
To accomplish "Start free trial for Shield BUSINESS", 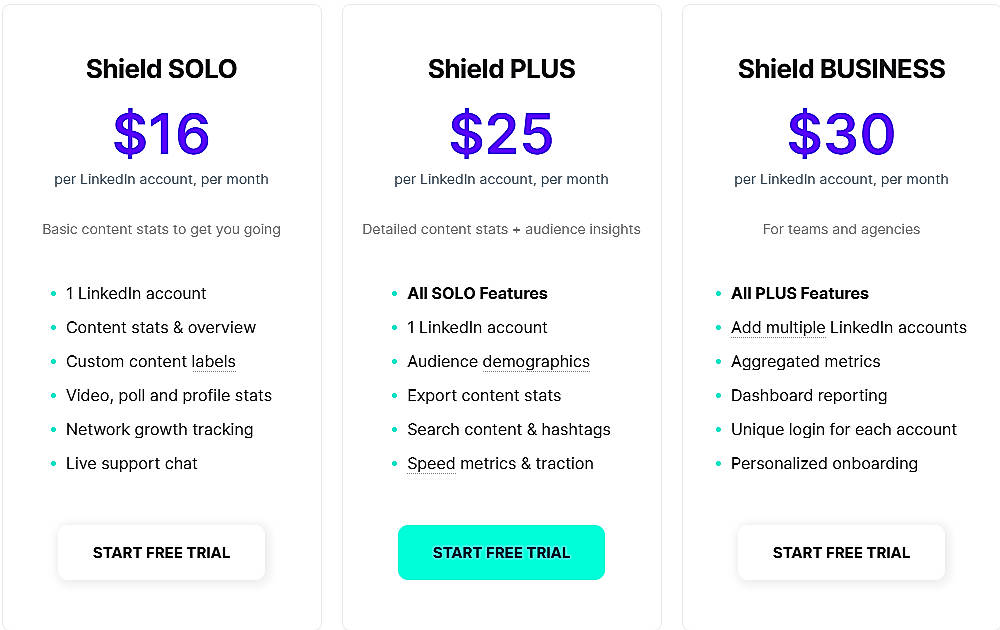I will coord(841,552).
